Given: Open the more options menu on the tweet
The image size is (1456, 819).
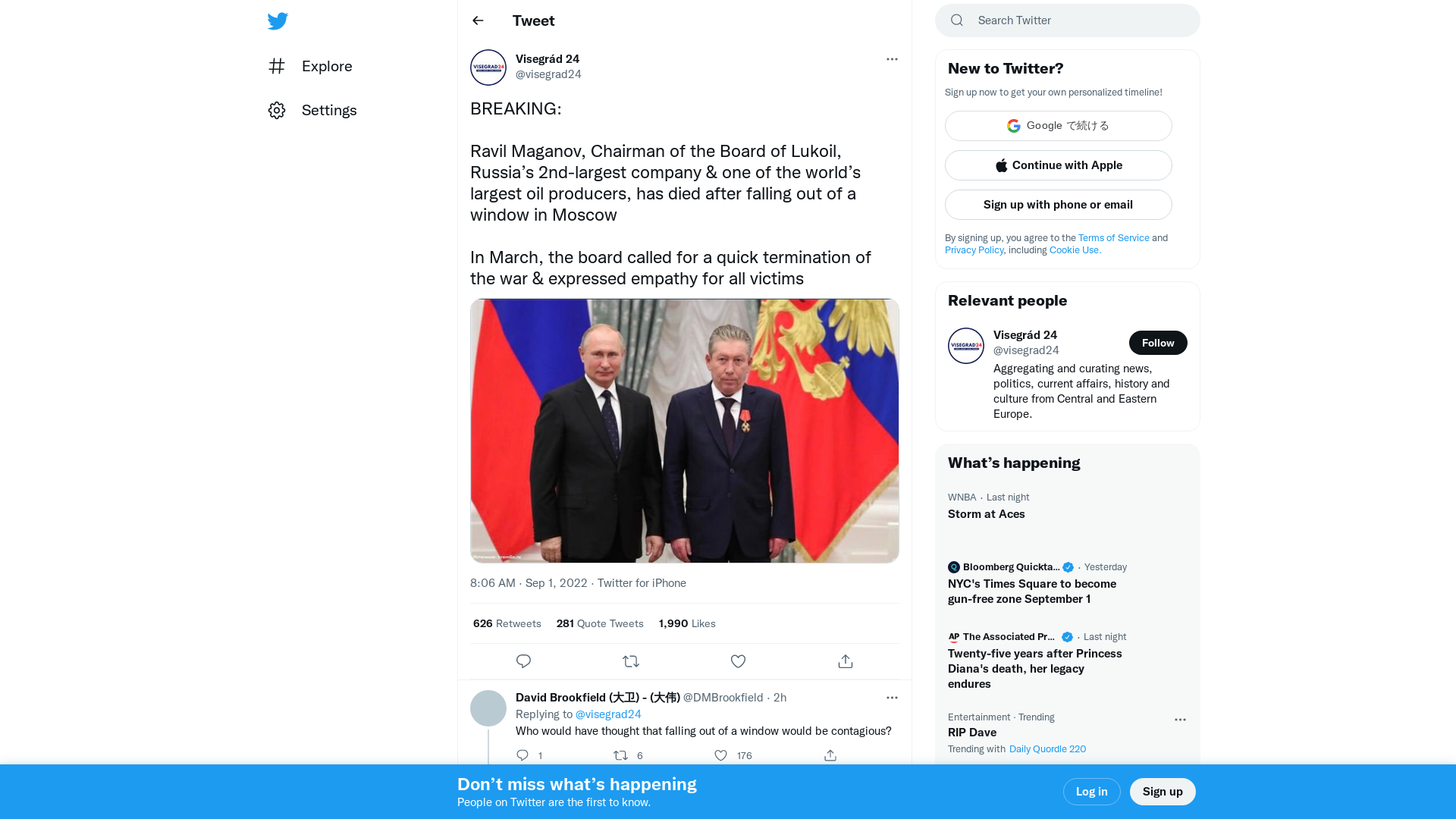Looking at the screenshot, I should click(892, 58).
